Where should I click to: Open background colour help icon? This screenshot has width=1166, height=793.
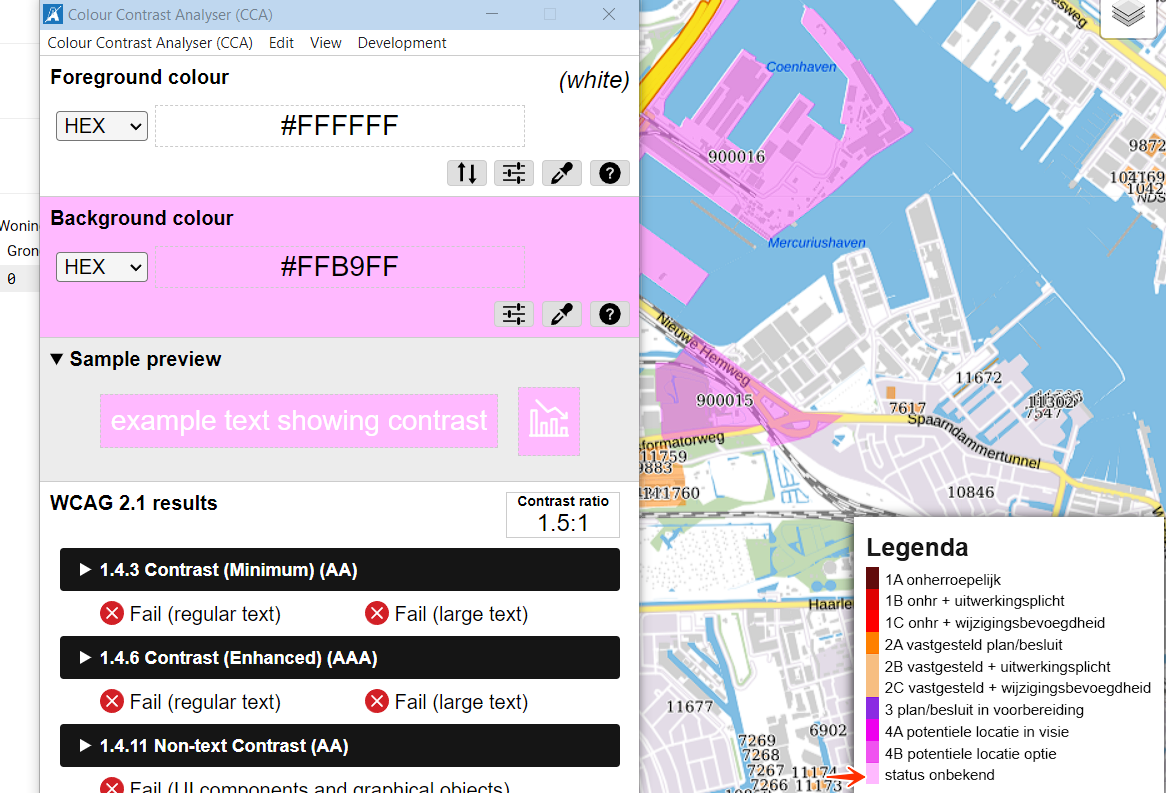coord(609,314)
